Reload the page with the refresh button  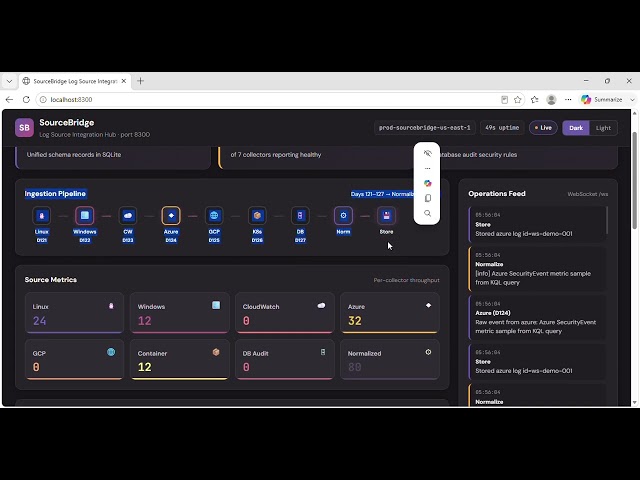(26, 100)
